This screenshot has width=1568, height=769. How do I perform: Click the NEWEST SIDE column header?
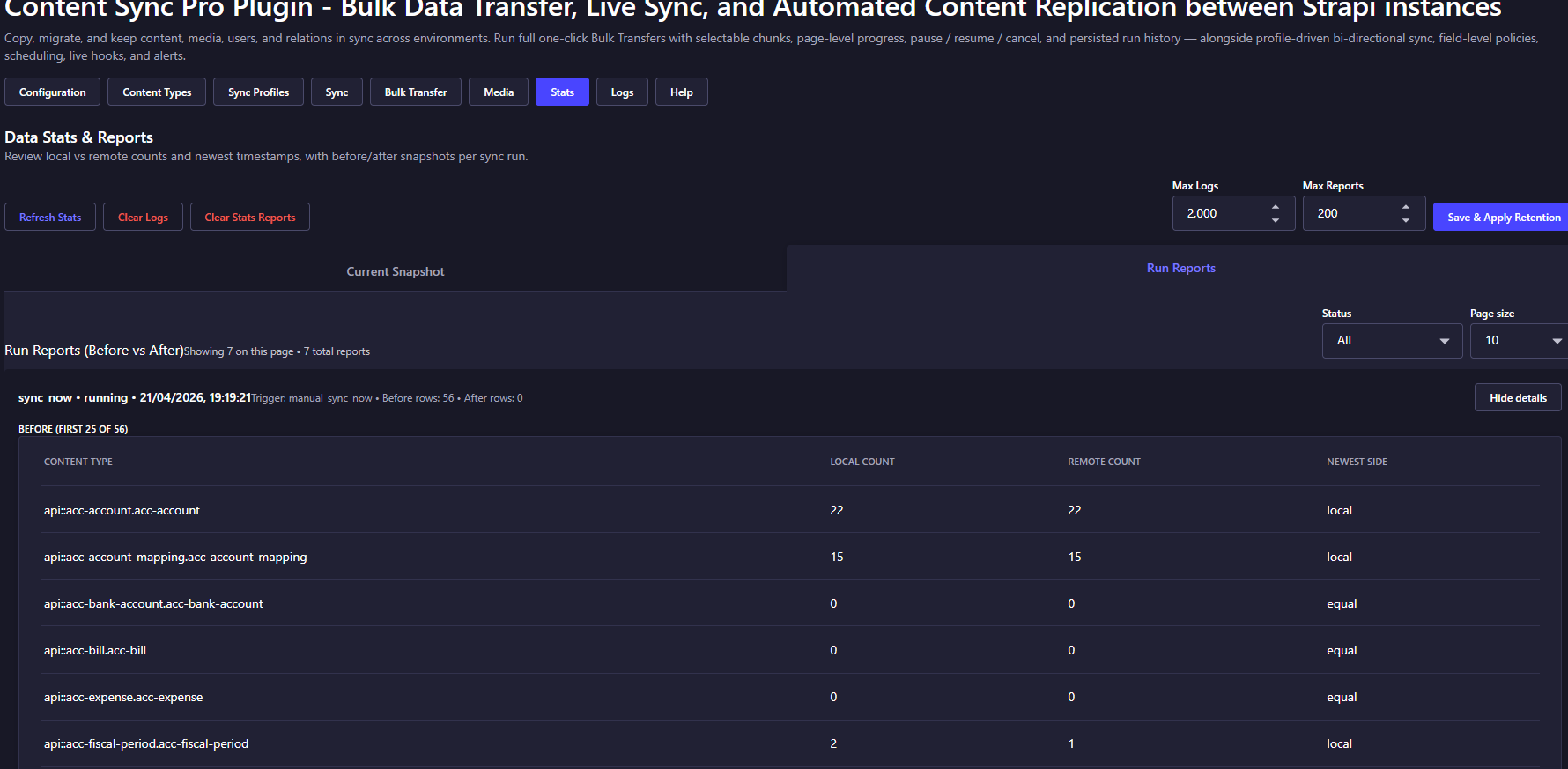coord(1357,462)
